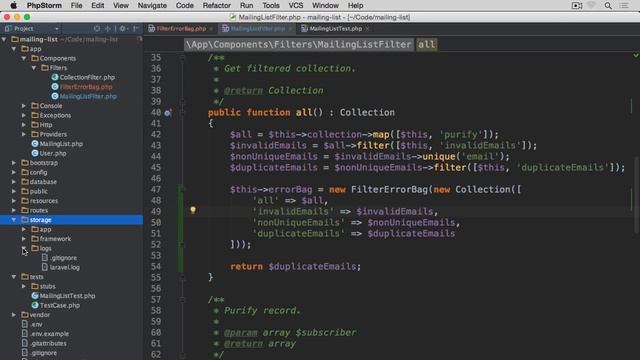Select TestCase.php in project tree
640x360 pixels.
[60, 305]
